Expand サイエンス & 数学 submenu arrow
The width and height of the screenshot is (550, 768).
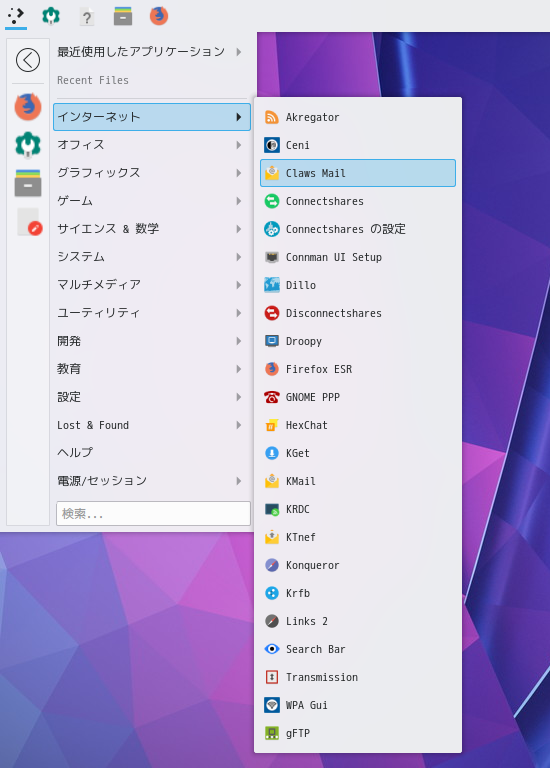(x=239, y=229)
